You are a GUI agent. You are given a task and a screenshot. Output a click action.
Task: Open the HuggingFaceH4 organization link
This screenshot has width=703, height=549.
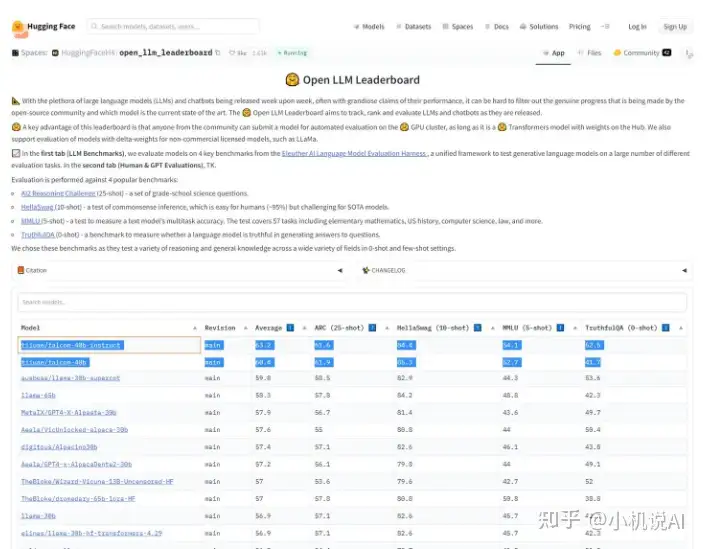88,53
